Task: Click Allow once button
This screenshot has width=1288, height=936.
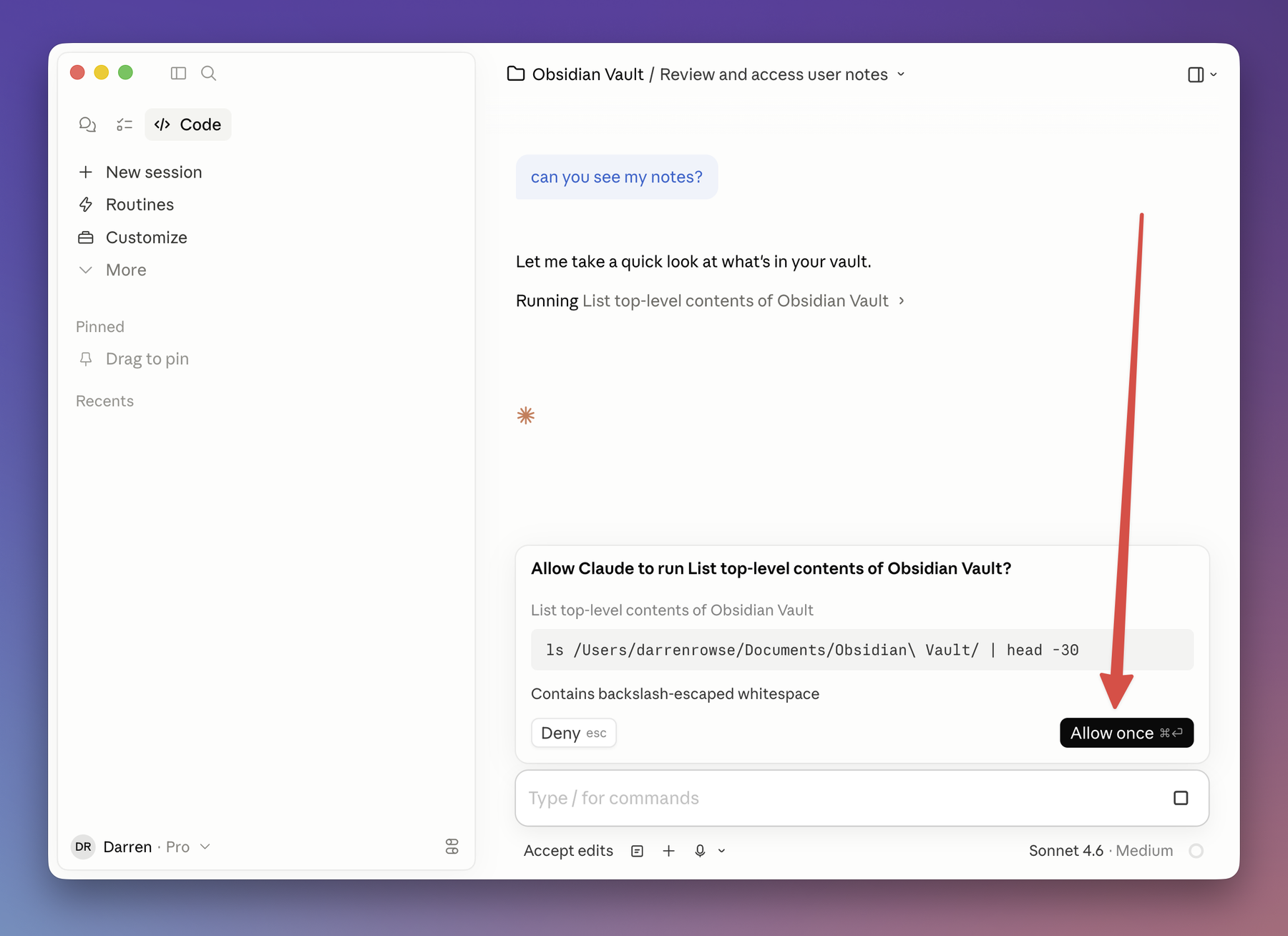Action: 1126,733
